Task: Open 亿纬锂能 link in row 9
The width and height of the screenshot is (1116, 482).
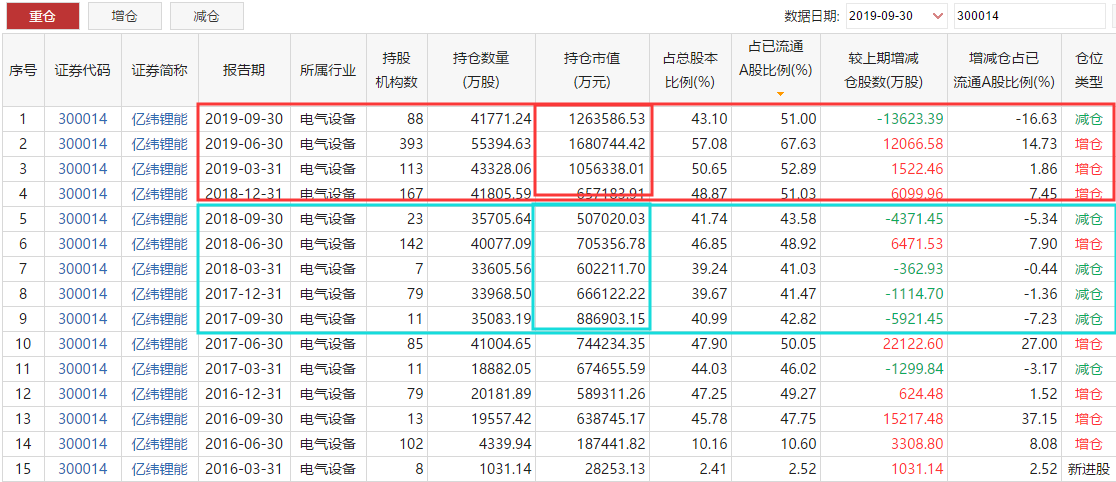Action: tap(159, 319)
